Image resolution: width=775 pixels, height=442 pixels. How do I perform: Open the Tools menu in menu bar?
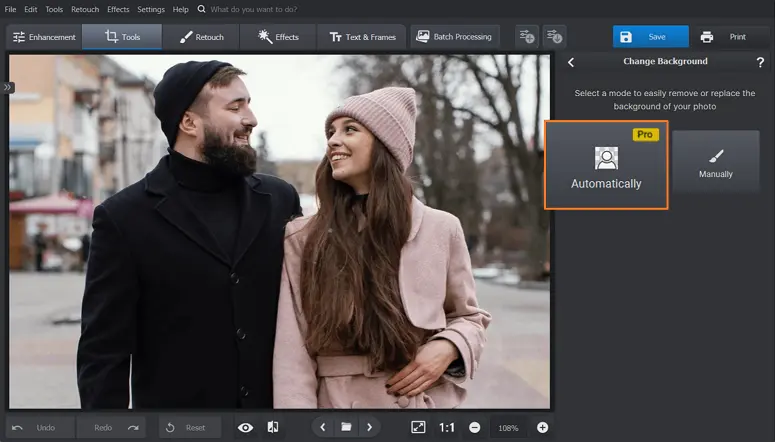54,9
